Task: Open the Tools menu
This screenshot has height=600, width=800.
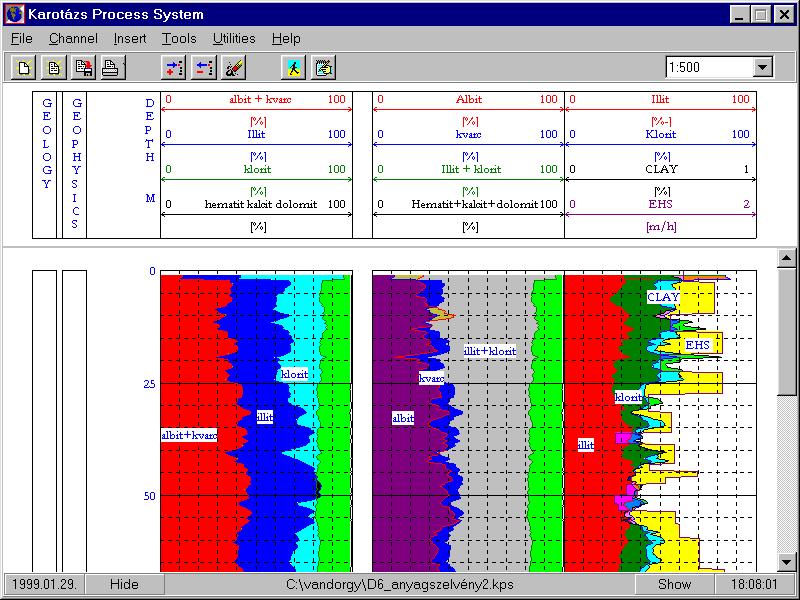Action: (179, 39)
